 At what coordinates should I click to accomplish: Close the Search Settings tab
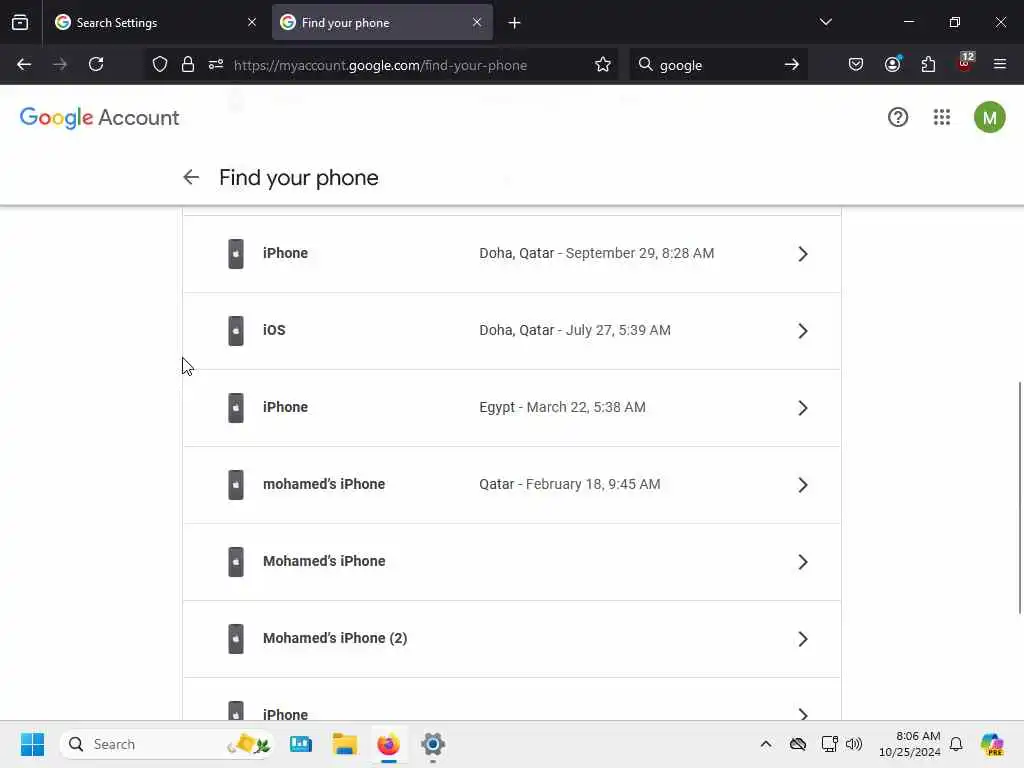pyautogui.click(x=252, y=22)
